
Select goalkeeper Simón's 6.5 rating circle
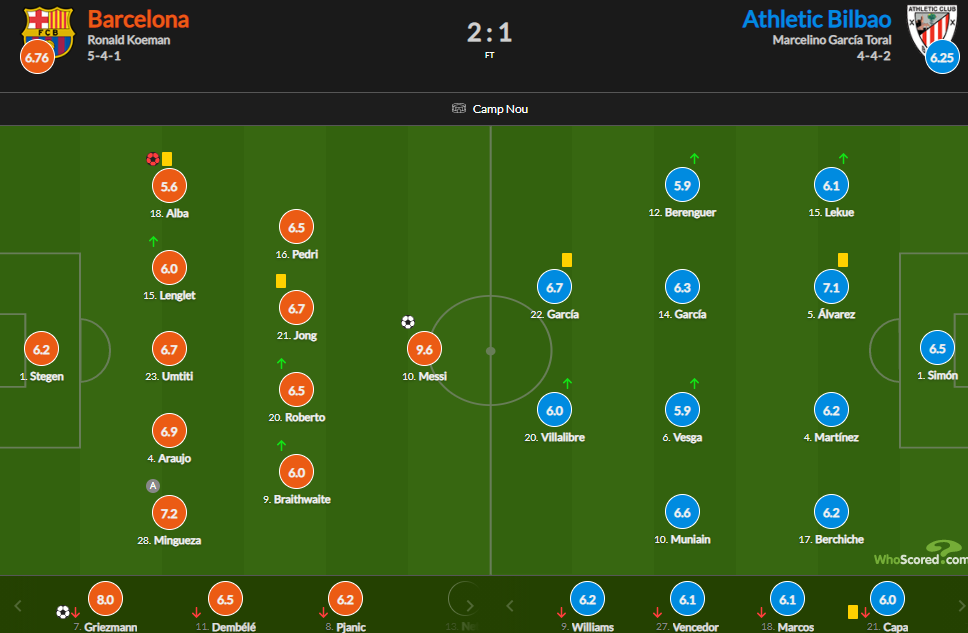coord(937,348)
